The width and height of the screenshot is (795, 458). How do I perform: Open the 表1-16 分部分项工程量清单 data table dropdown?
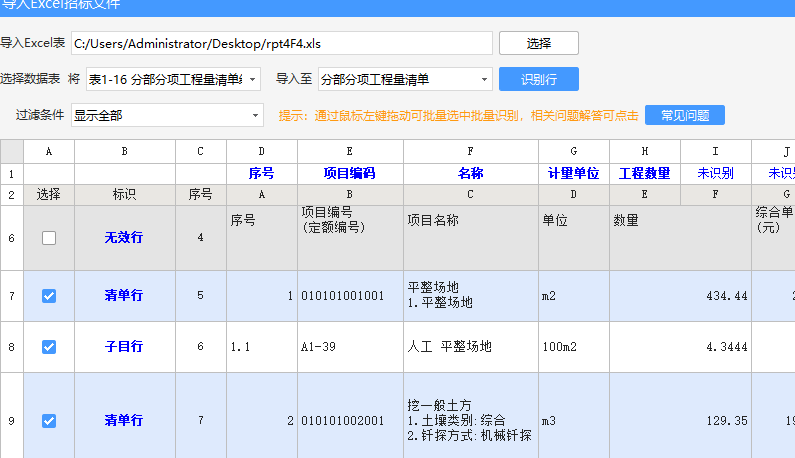(173, 79)
